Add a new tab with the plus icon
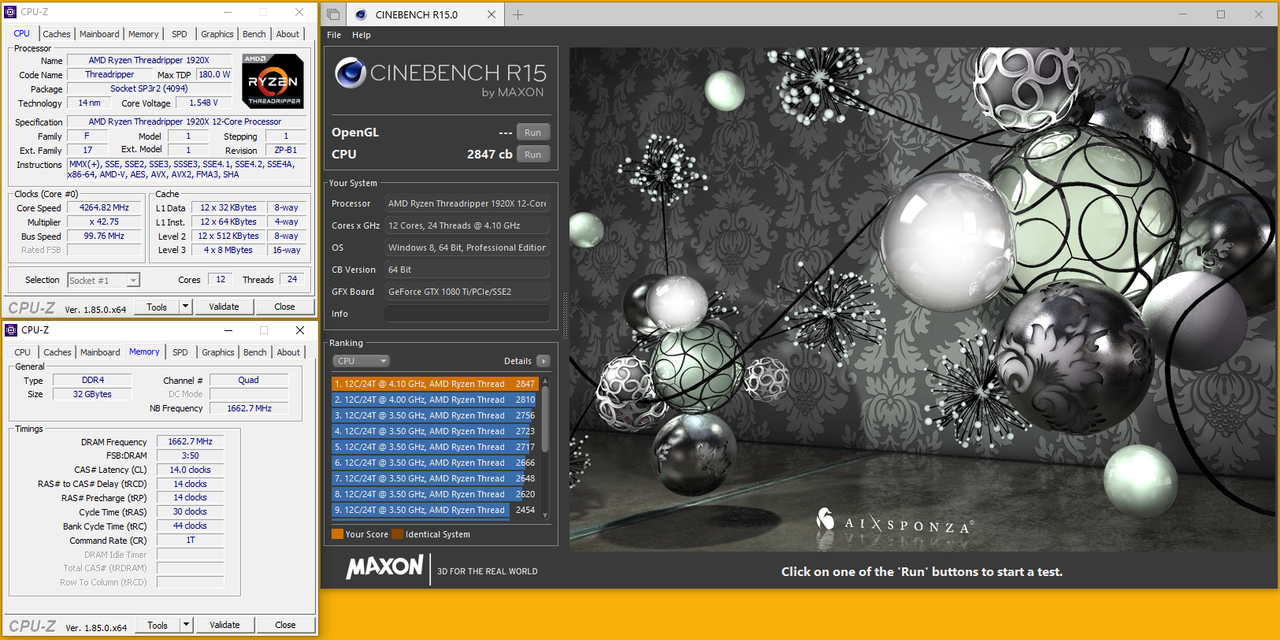1280x640 pixels. click(x=517, y=14)
